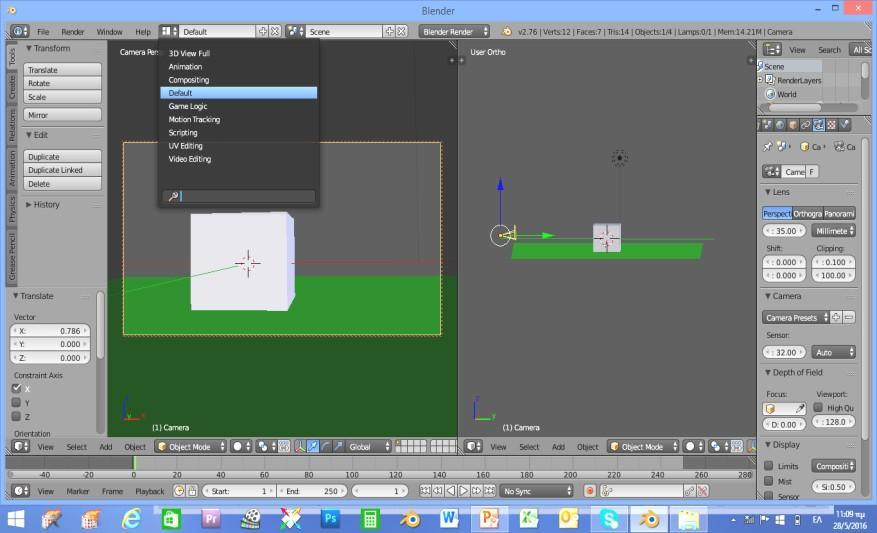Click End frame 250 field
877x533 pixels.
313,491
